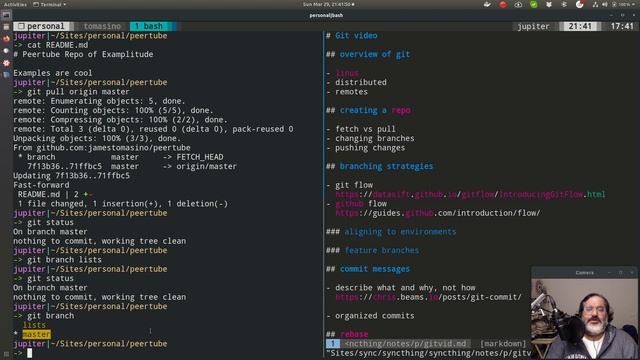Click the round white tray icon with red badge

pyautogui.click(x=580, y=4)
